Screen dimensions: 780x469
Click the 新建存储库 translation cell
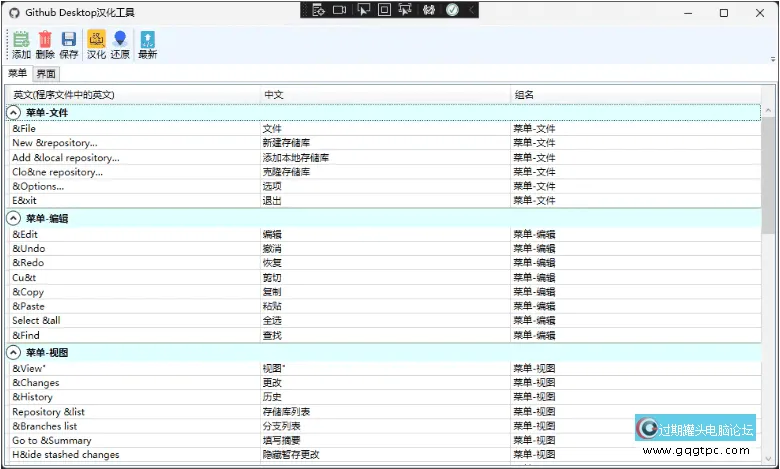point(386,143)
